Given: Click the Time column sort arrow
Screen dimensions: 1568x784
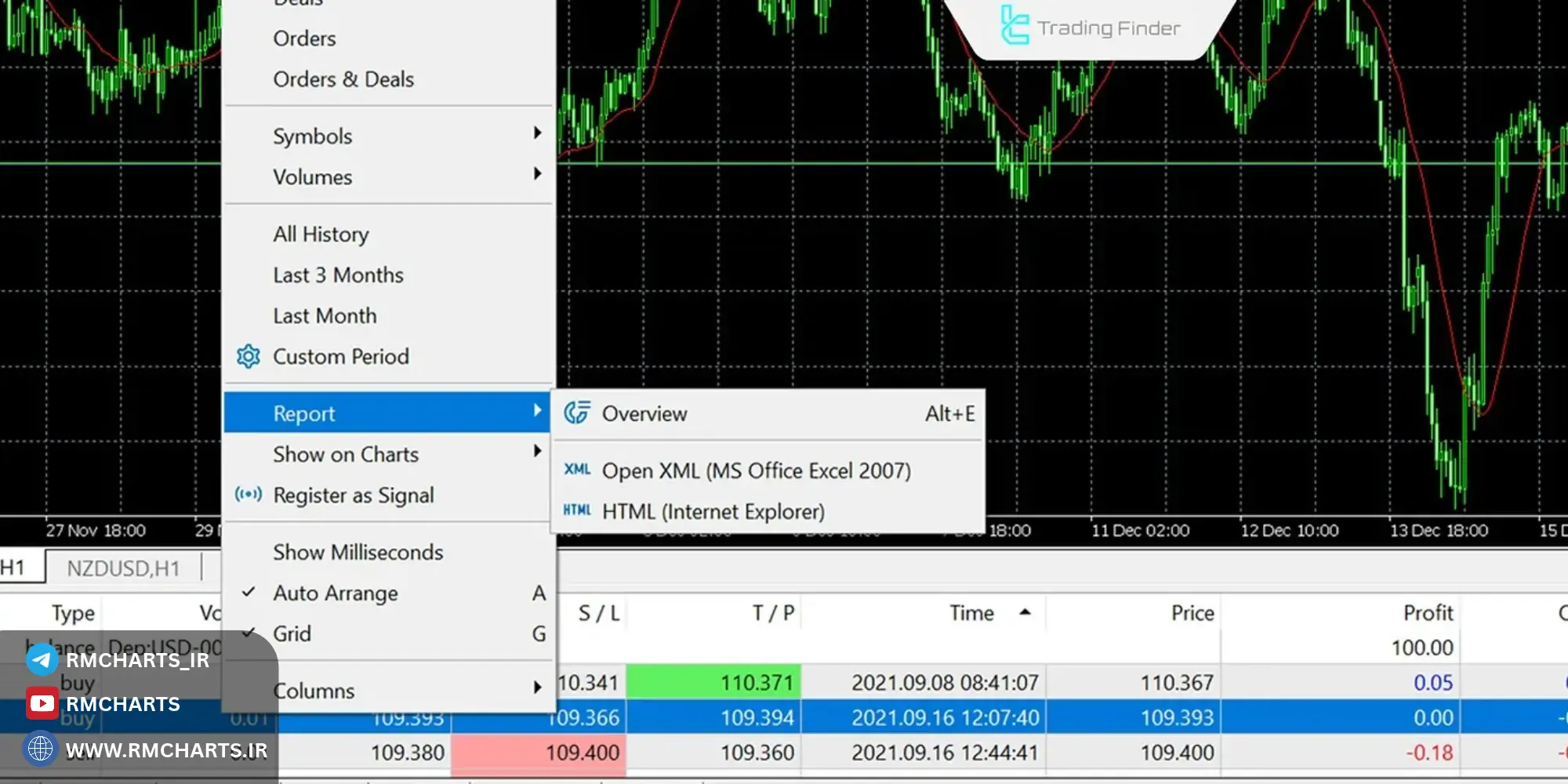Looking at the screenshot, I should [1025, 612].
